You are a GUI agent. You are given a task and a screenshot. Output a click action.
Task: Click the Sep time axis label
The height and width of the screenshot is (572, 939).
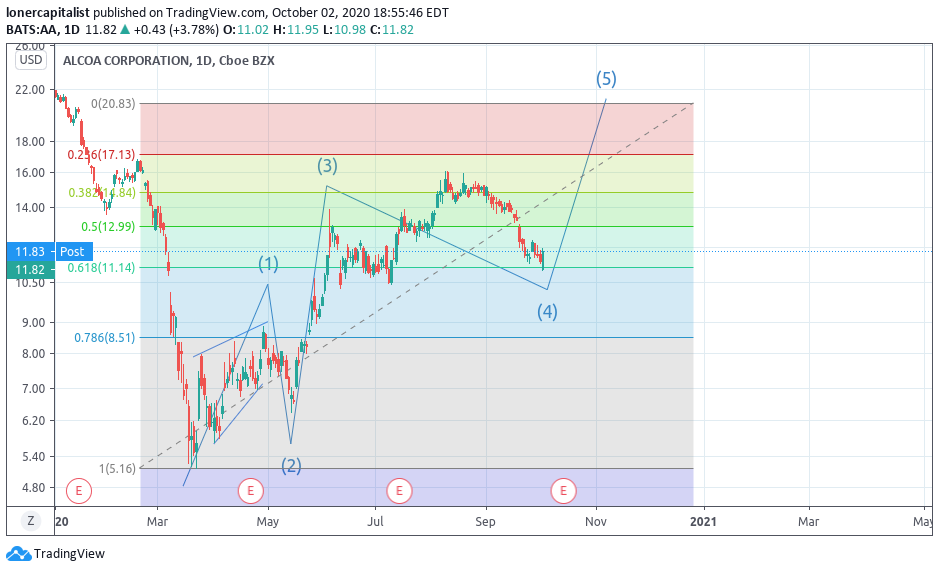486,522
